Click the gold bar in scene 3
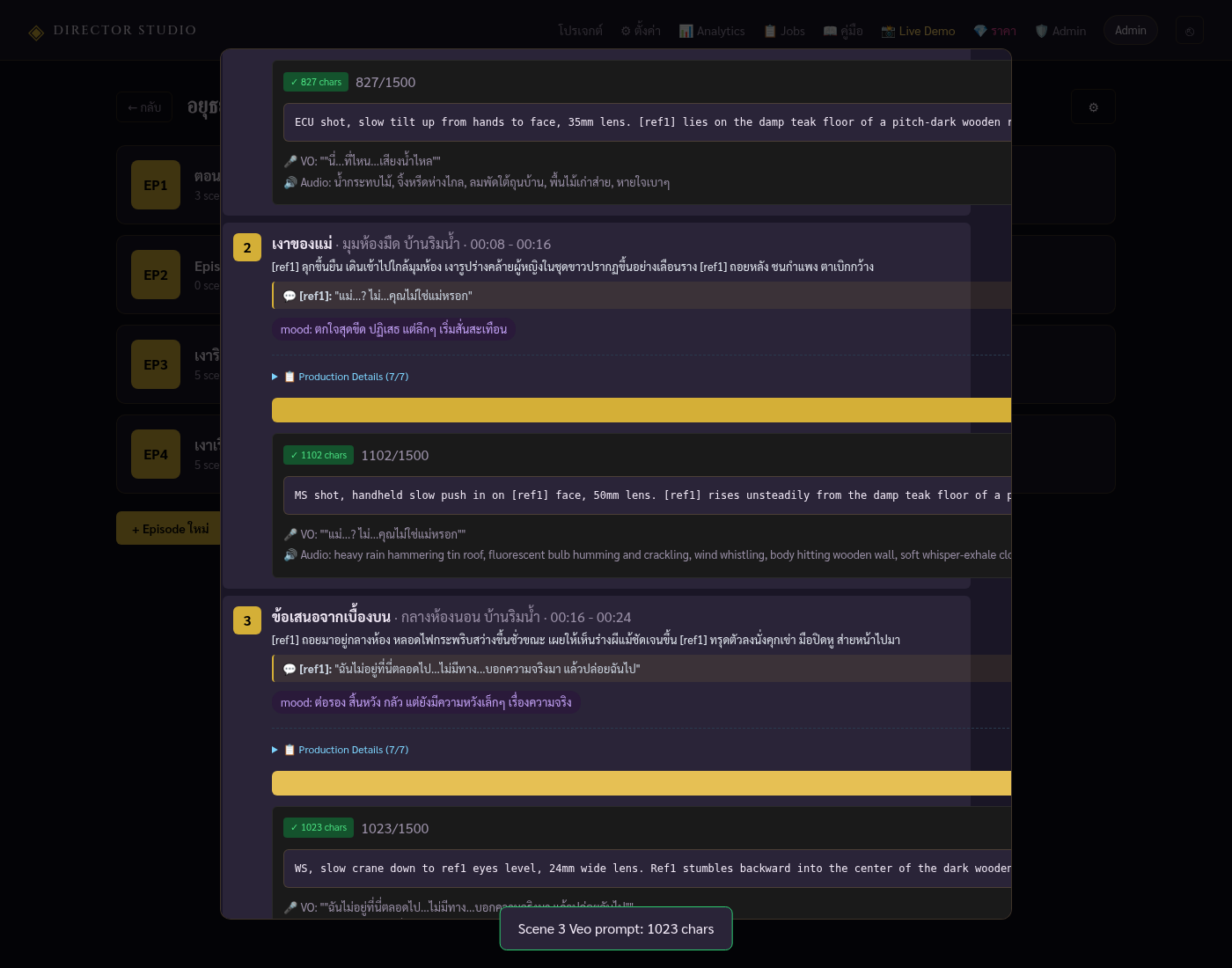 click(642, 783)
